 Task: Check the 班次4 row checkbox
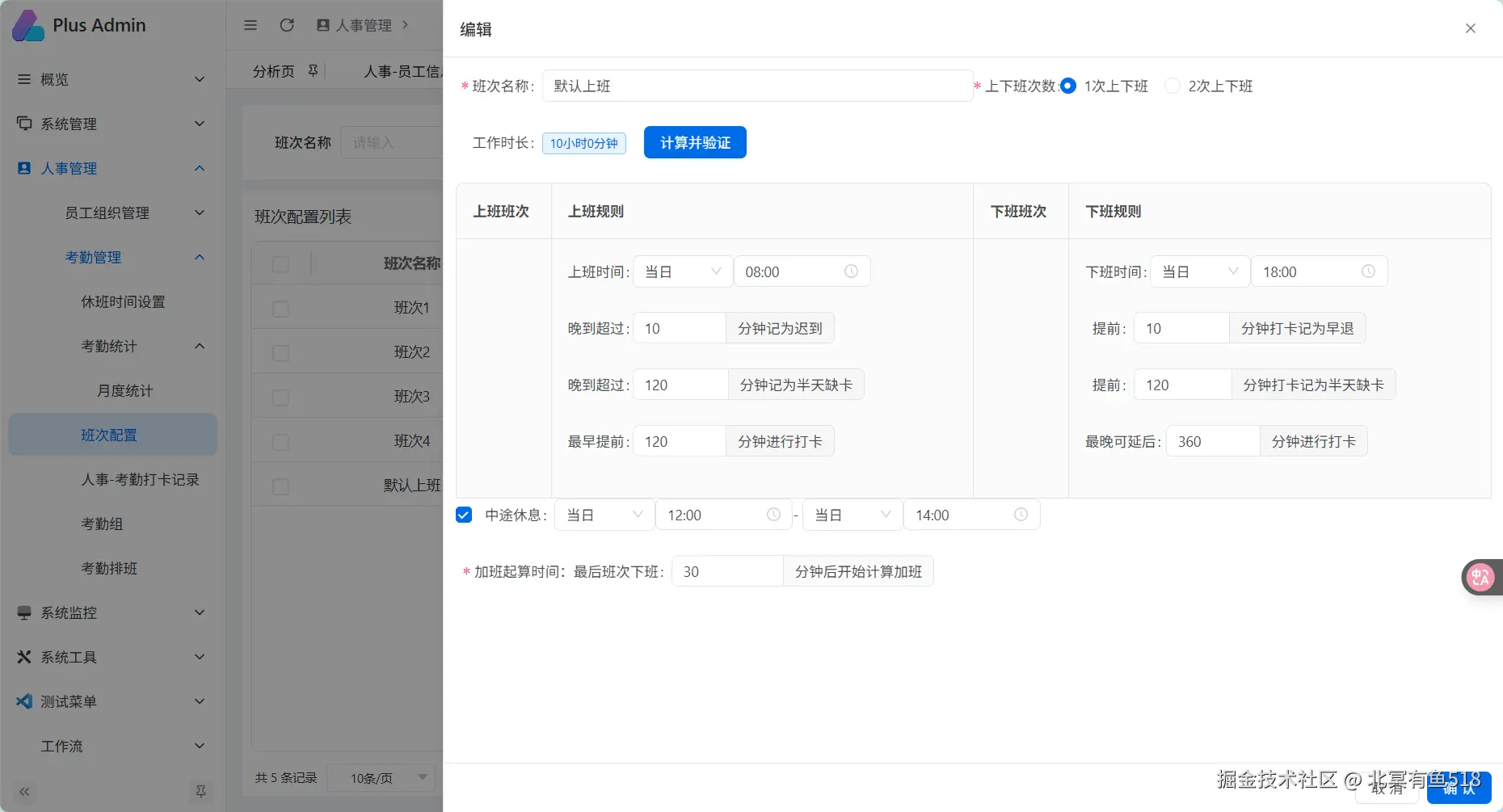click(x=280, y=442)
